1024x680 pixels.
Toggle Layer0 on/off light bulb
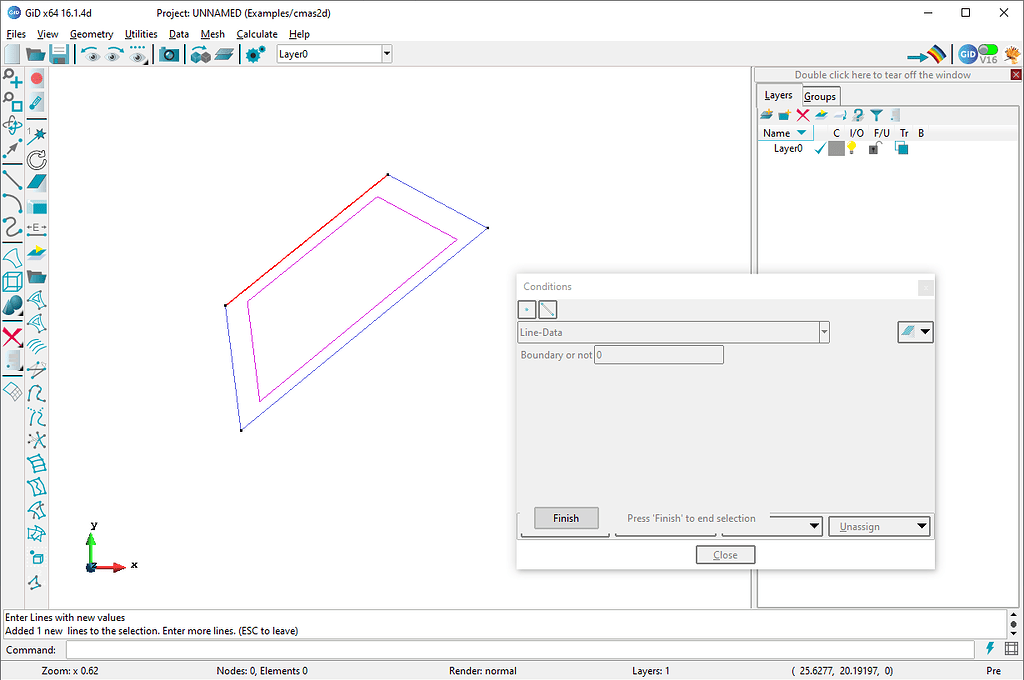tap(852, 148)
